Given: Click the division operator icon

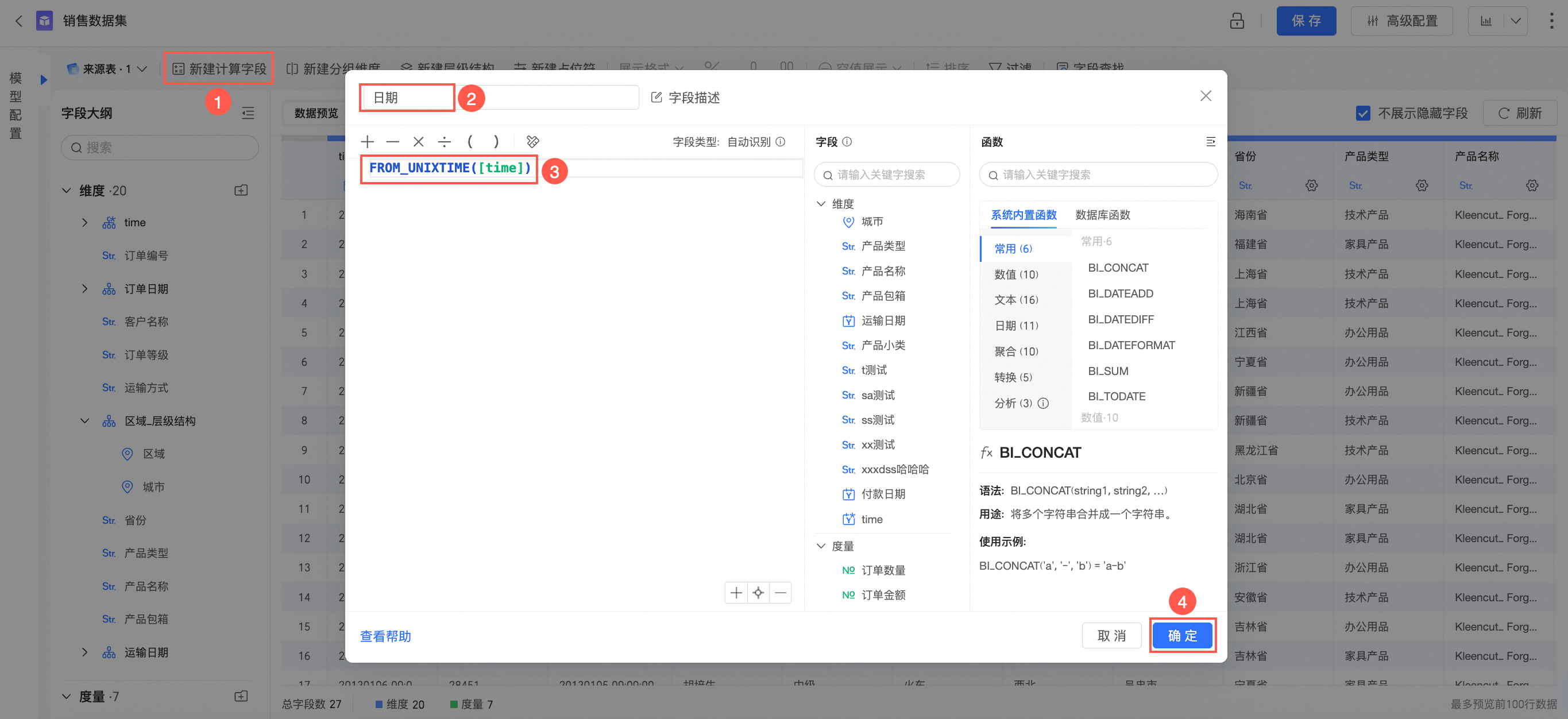Looking at the screenshot, I should tap(445, 142).
